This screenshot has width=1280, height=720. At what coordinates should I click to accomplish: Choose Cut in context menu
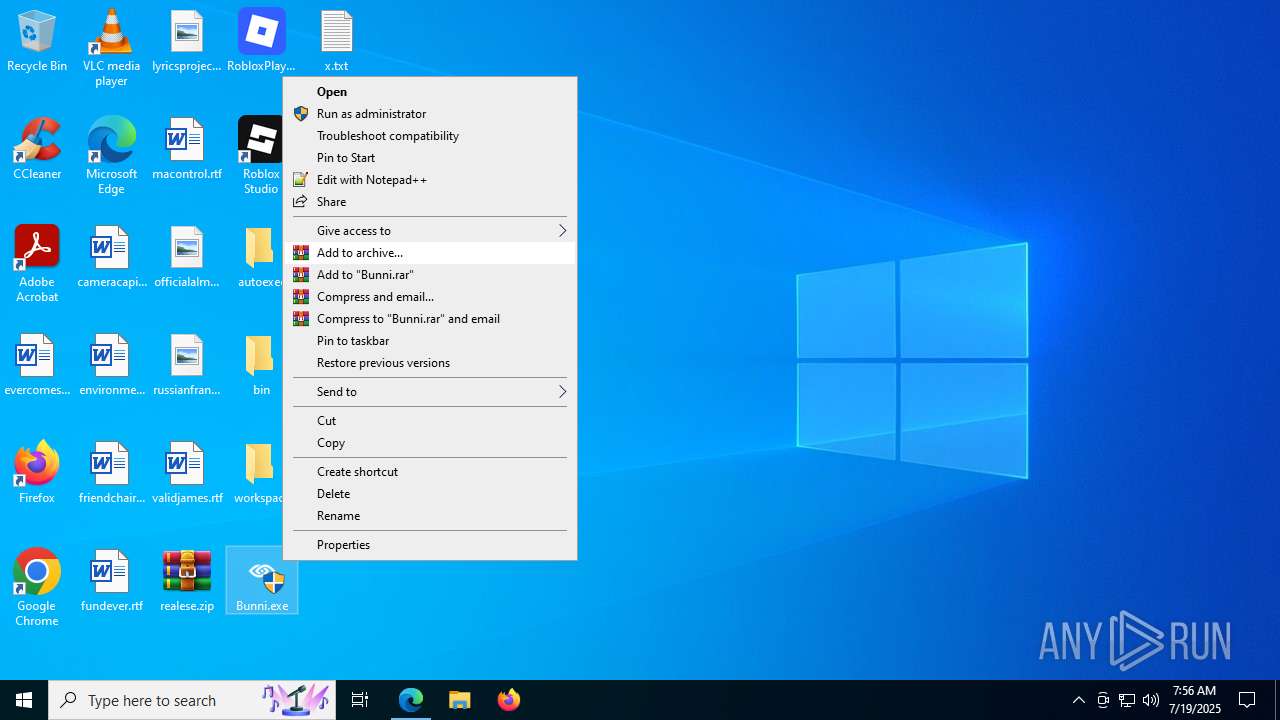pos(430,420)
